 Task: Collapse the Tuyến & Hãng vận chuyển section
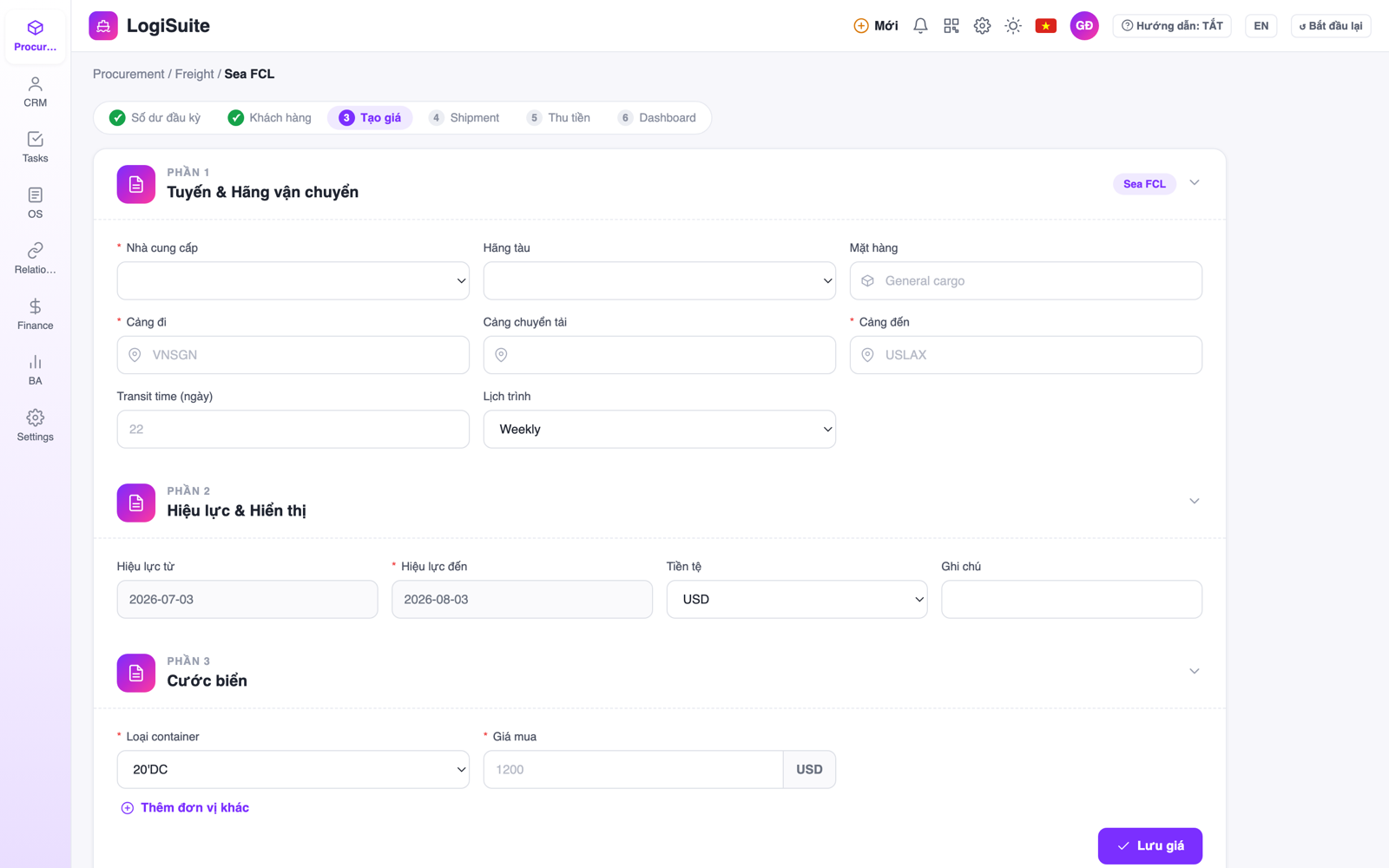click(x=1195, y=183)
